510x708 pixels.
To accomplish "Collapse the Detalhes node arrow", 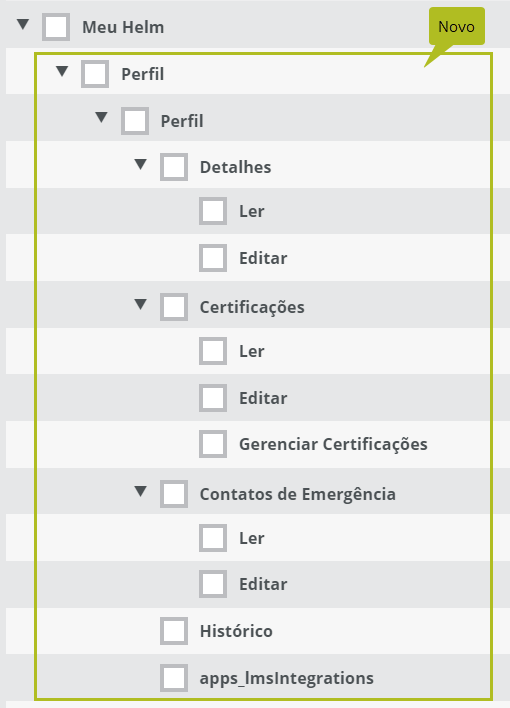I will coord(140,164).
